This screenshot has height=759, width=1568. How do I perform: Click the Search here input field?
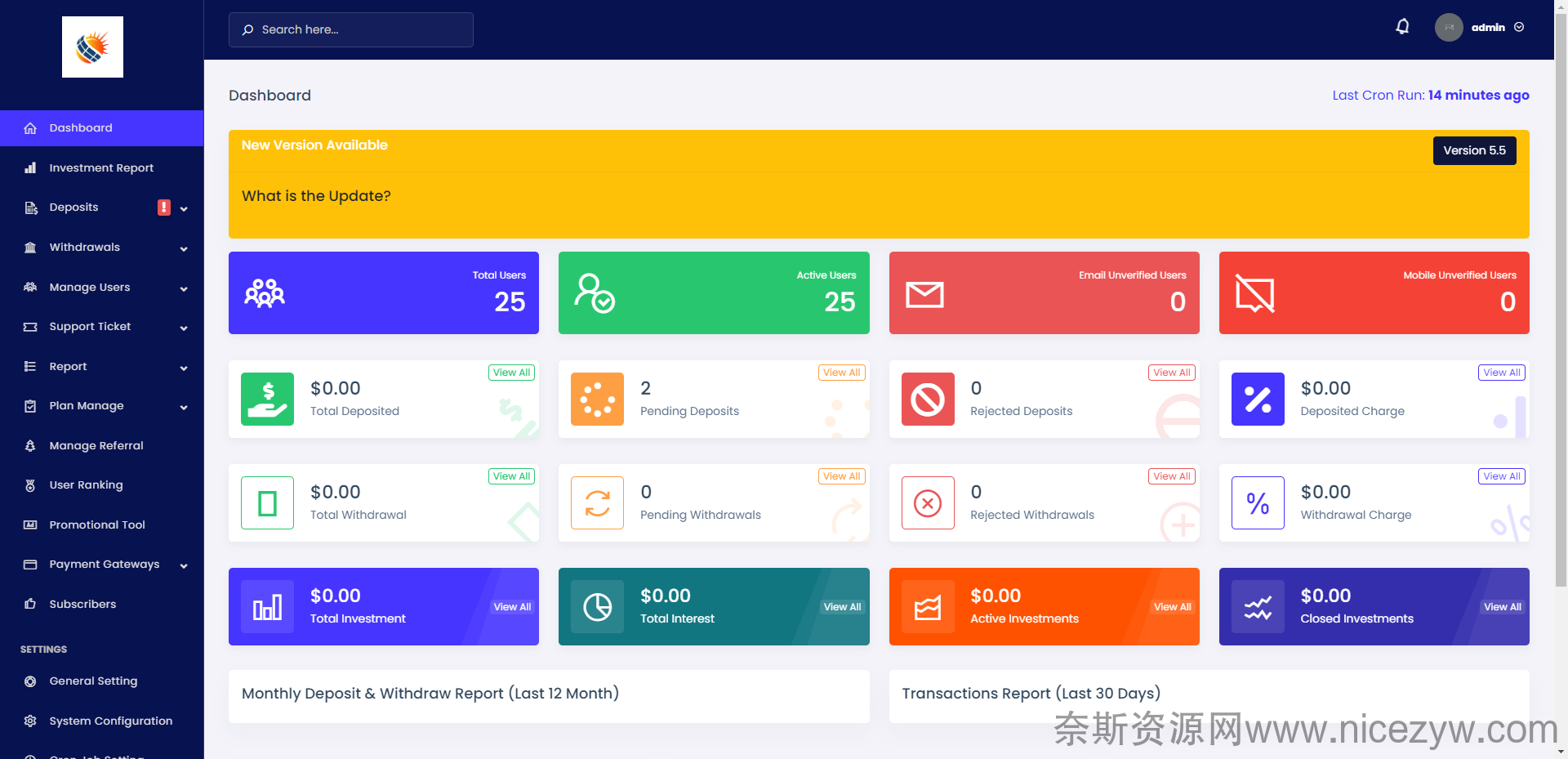tap(351, 29)
